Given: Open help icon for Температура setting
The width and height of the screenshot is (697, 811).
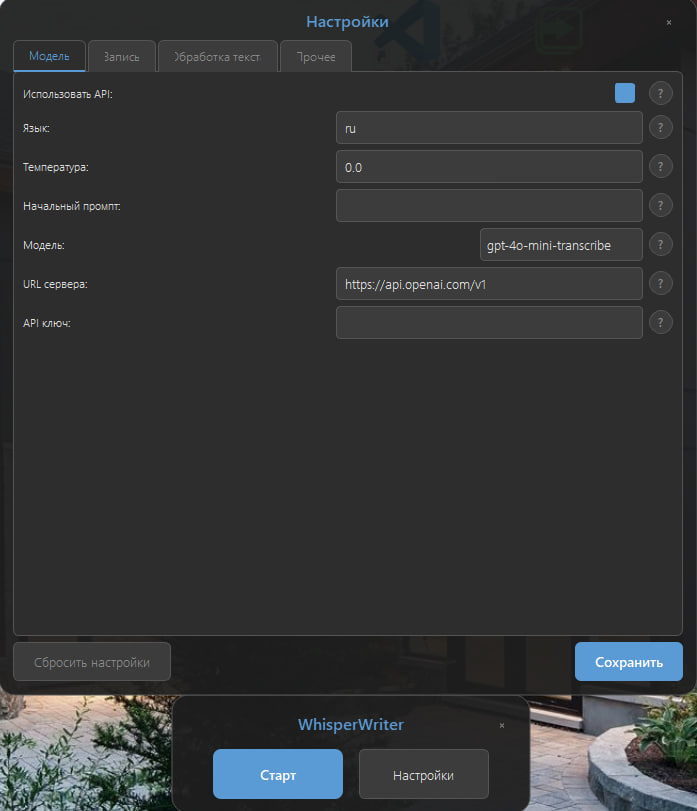Looking at the screenshot, I should (660, 167).
